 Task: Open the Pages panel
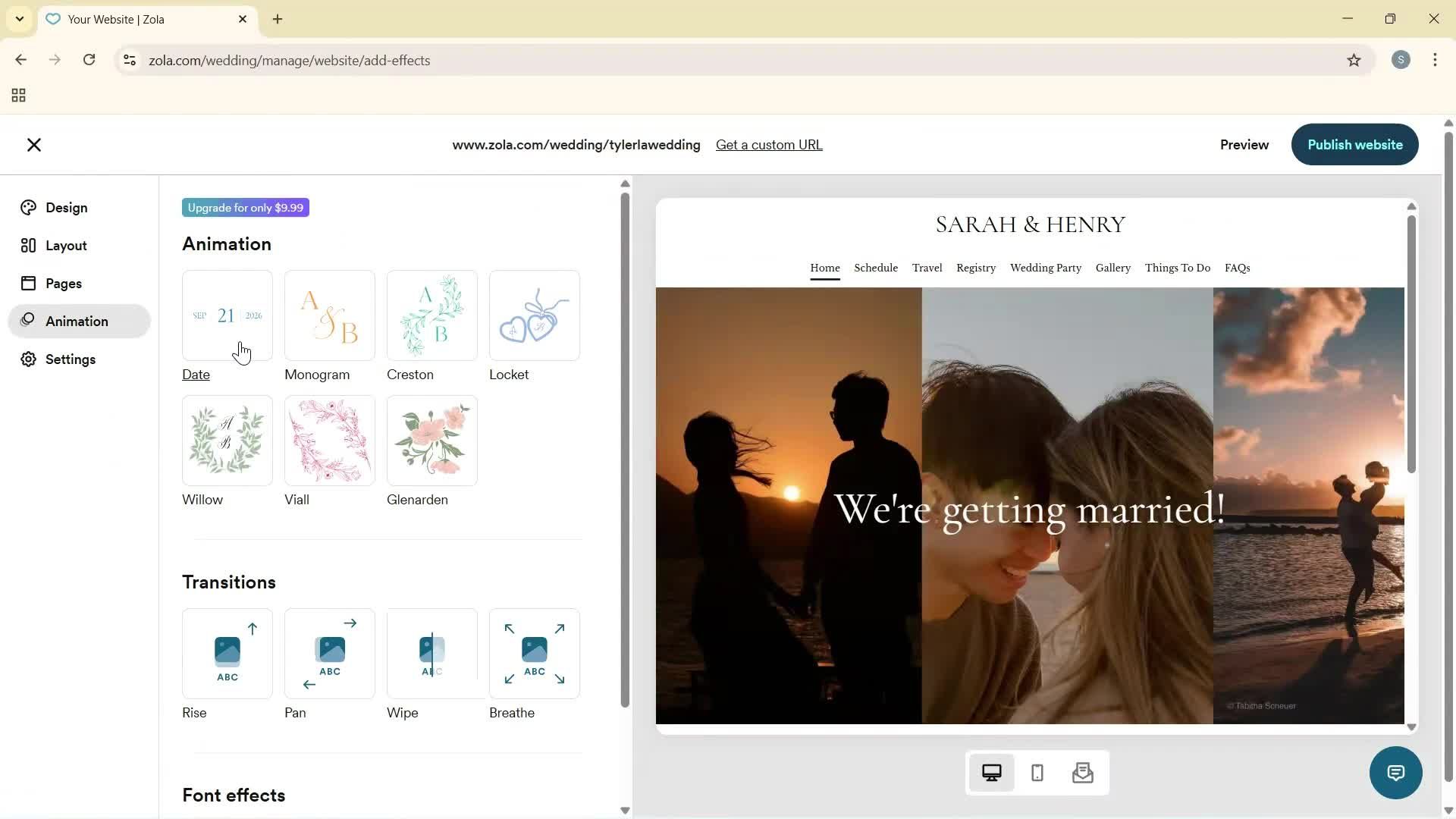[64, 283]
